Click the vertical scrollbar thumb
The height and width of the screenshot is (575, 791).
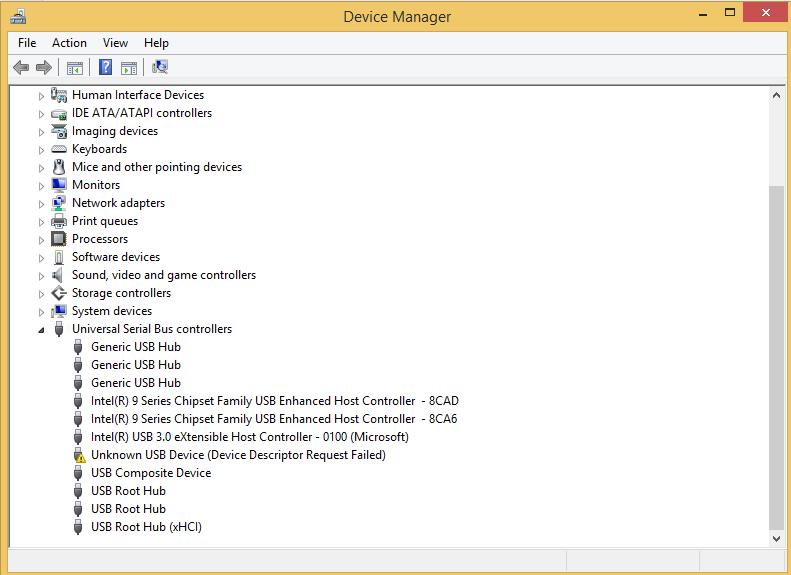coord(776,358)
